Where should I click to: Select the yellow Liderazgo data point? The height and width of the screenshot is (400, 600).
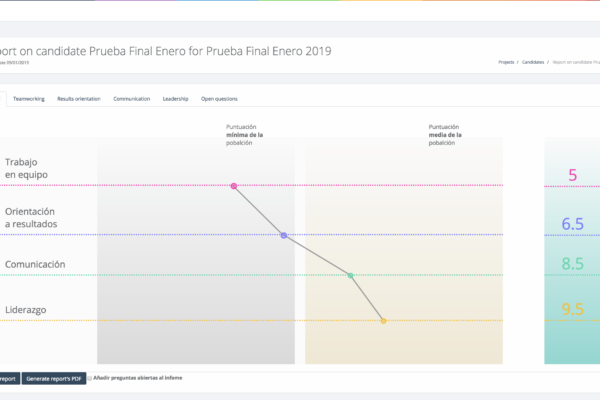[x=383, y=320]
